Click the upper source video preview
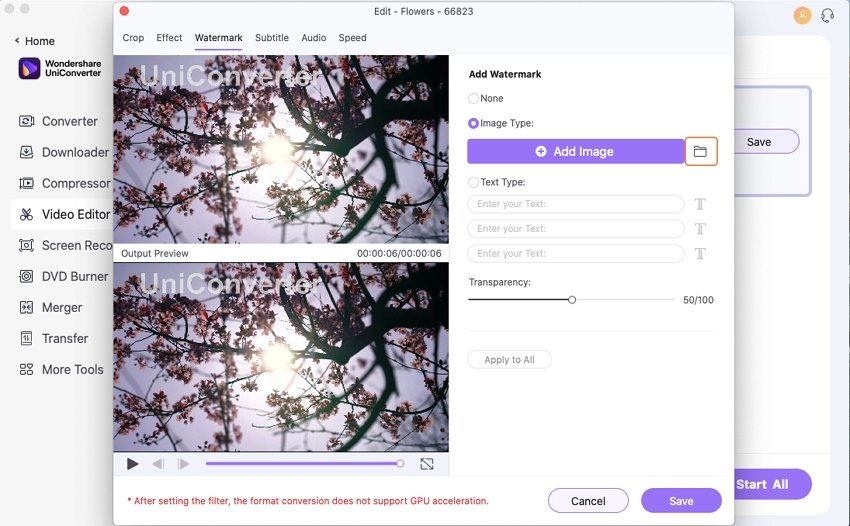Viewport: 850px width, 526px height. point(281,149)
